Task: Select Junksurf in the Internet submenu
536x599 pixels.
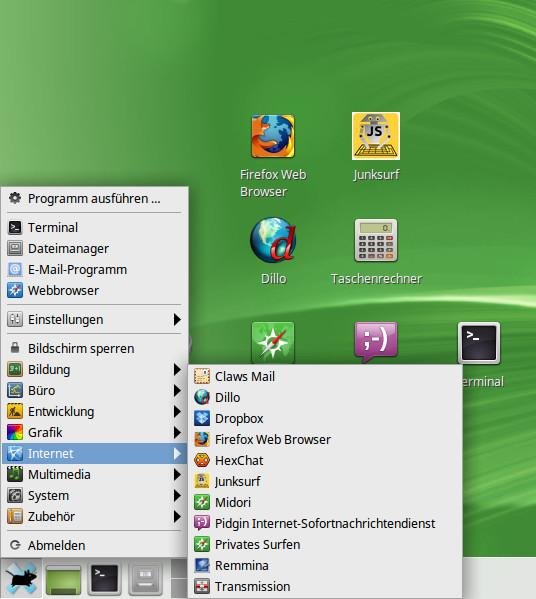Action: point(325,481)
